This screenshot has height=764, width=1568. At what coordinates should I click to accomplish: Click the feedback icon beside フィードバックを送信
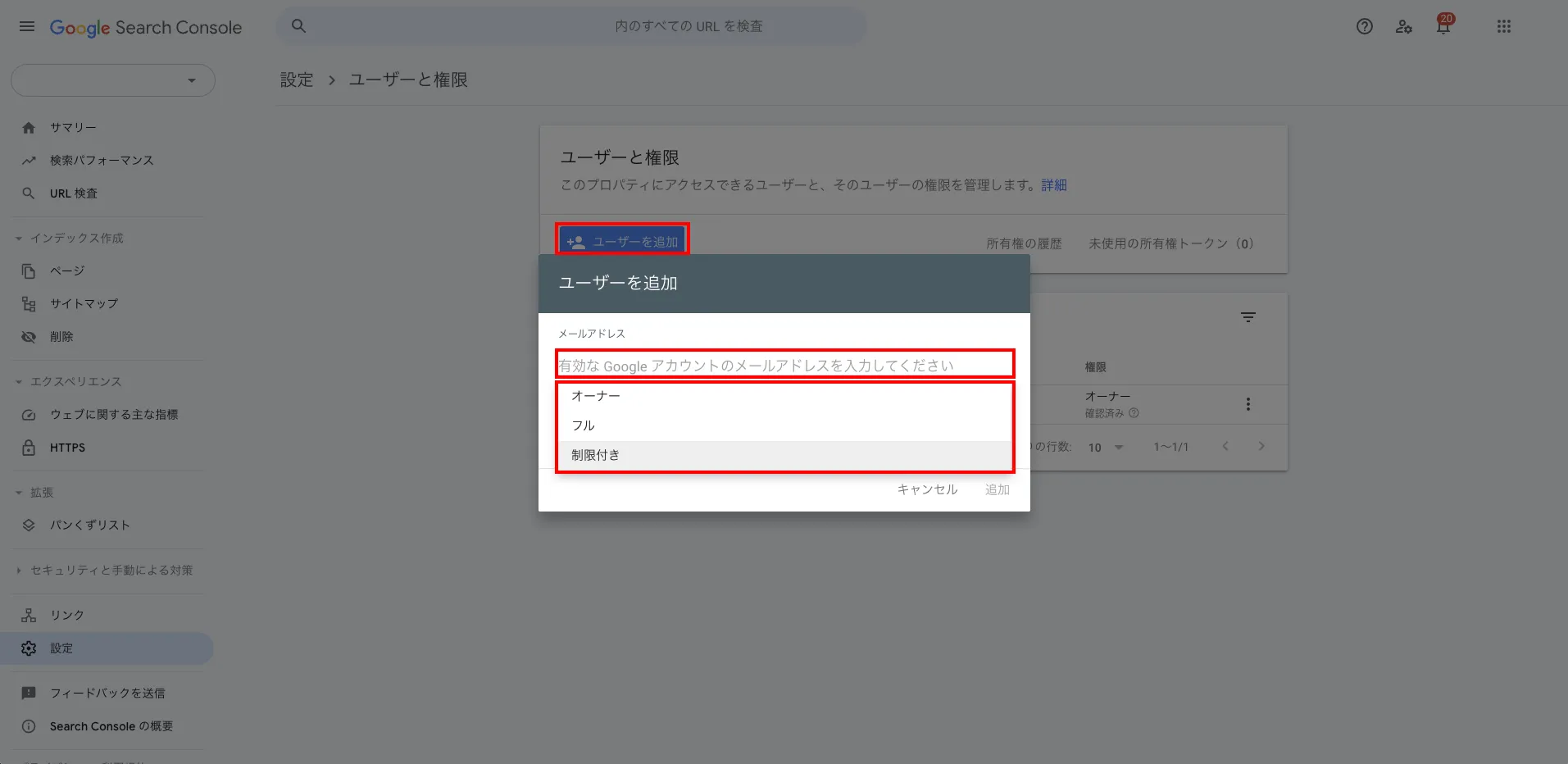pyautogui.click(x=29, y=694)
